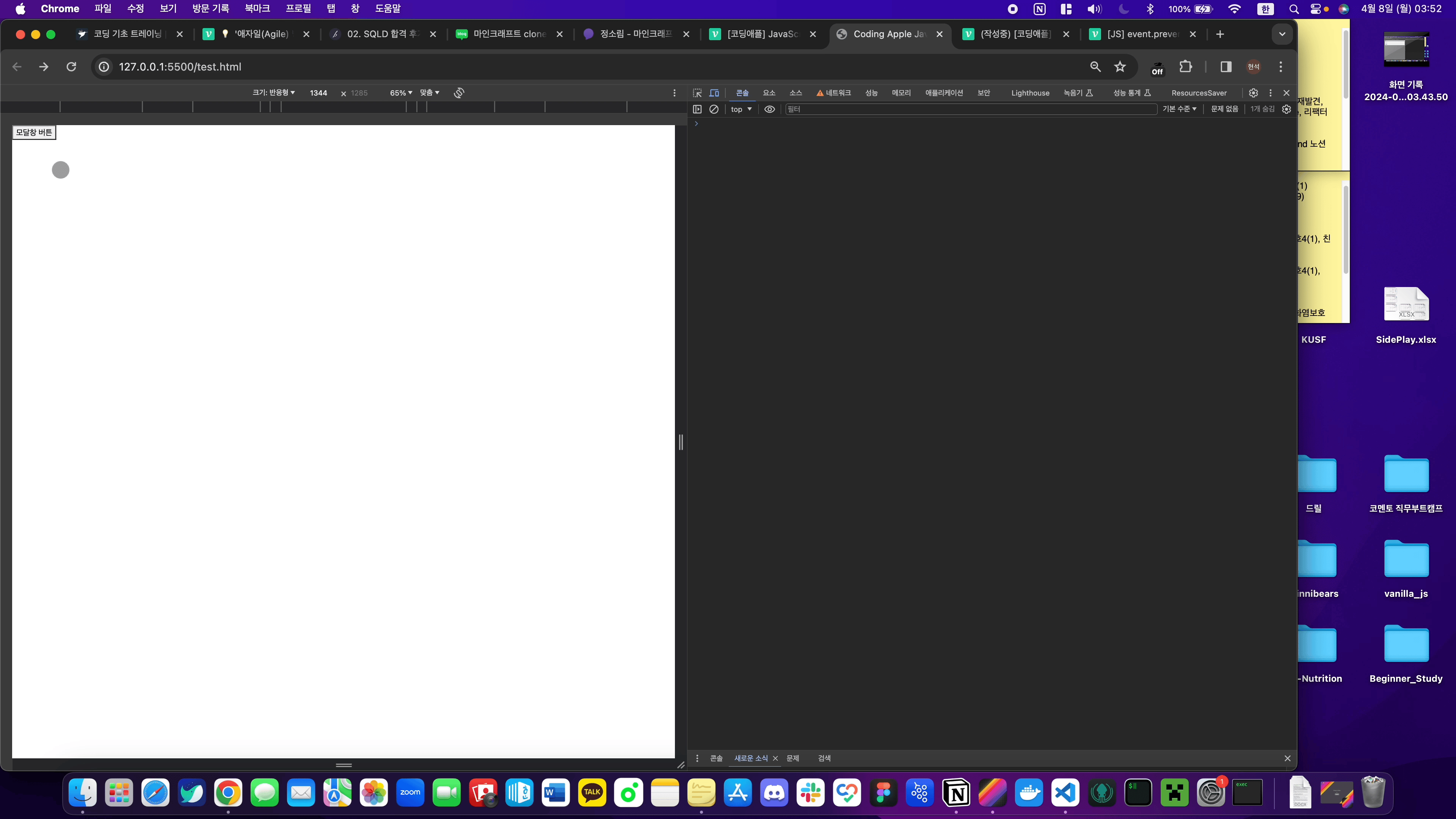
Task: Toggle device toolbar icon in DevTools
Action: 714,93
